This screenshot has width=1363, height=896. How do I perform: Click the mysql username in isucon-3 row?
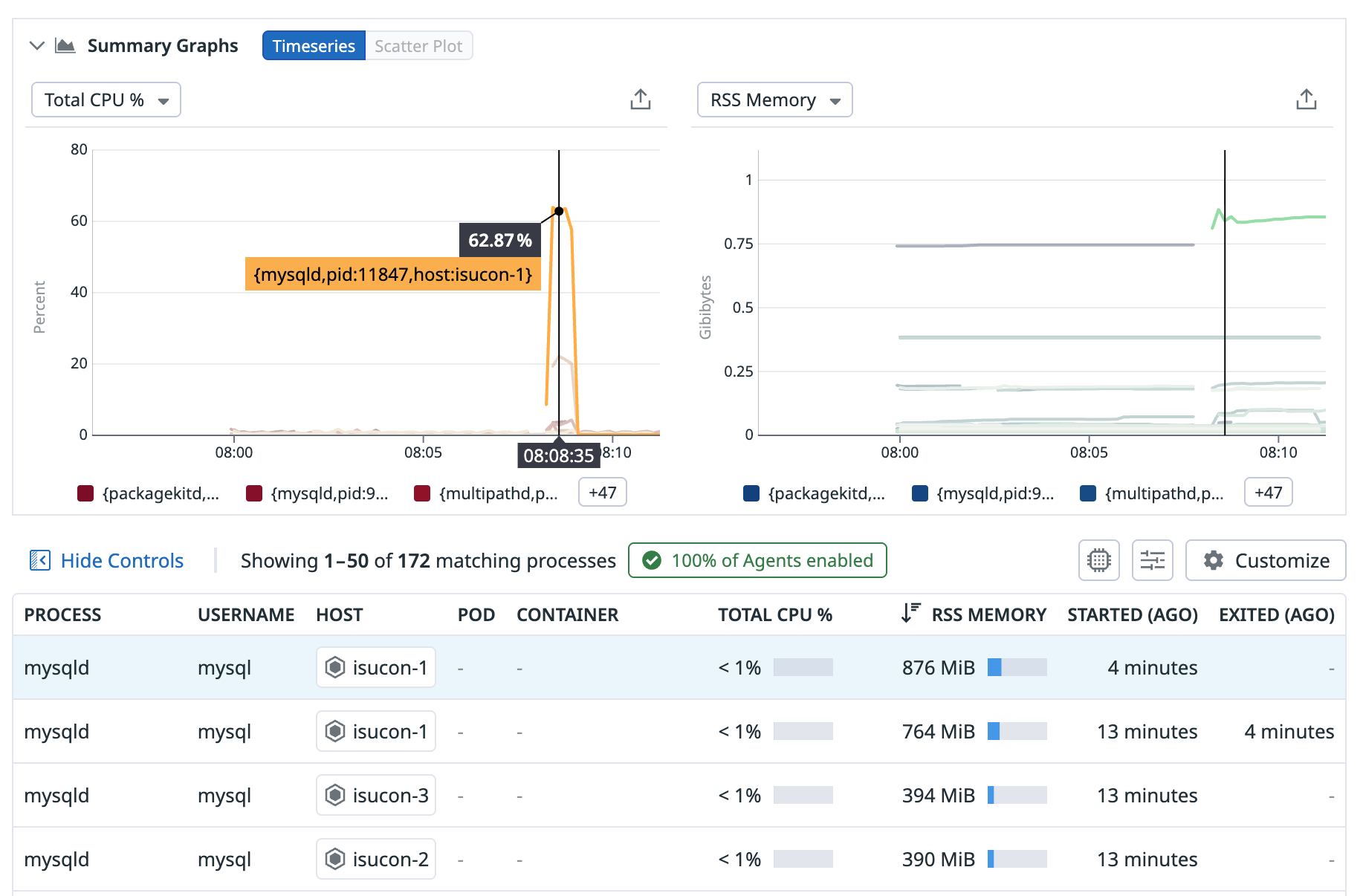(224, 795)
